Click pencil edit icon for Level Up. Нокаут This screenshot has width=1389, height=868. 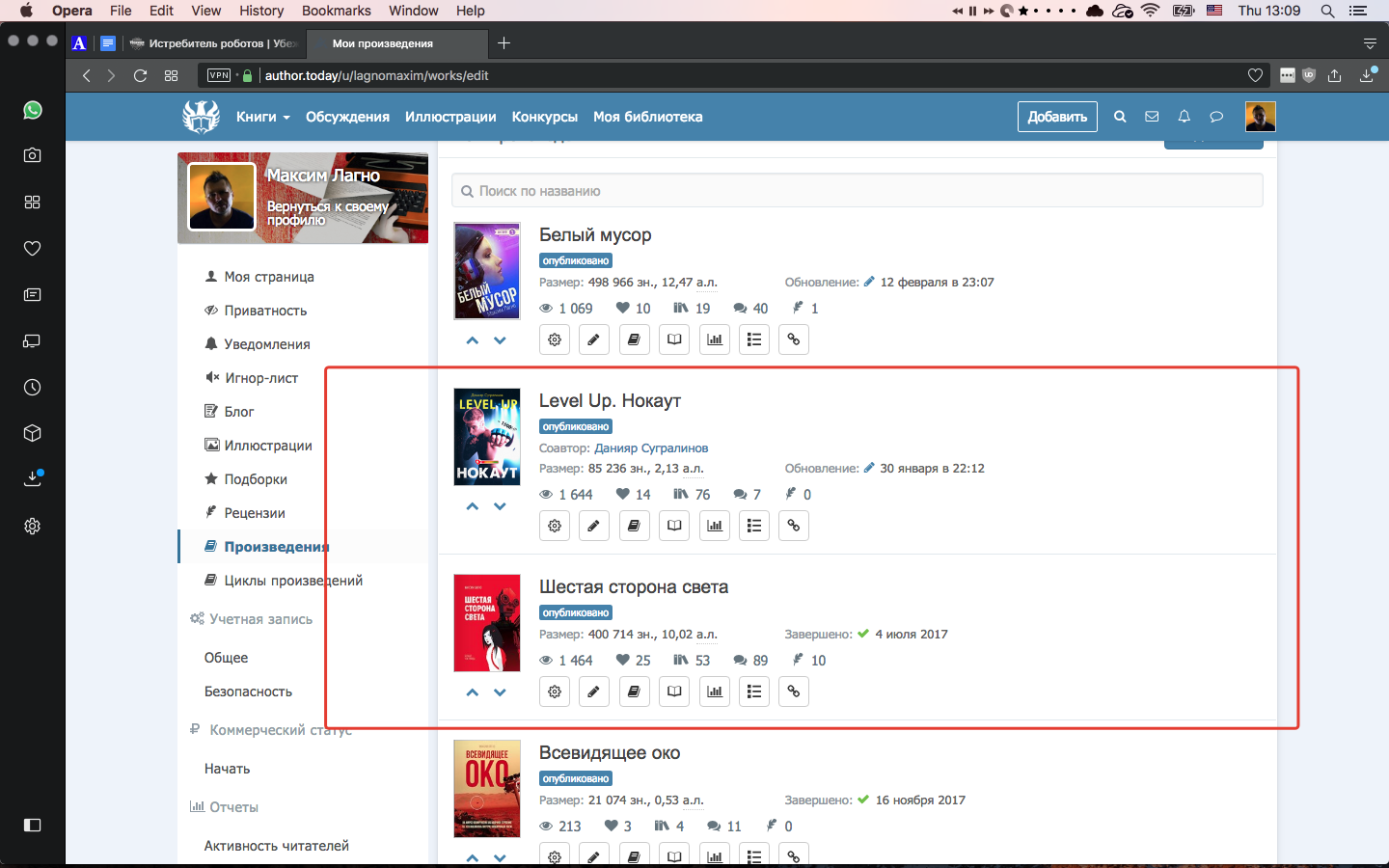pyautogui.click(x=594, y=526)
